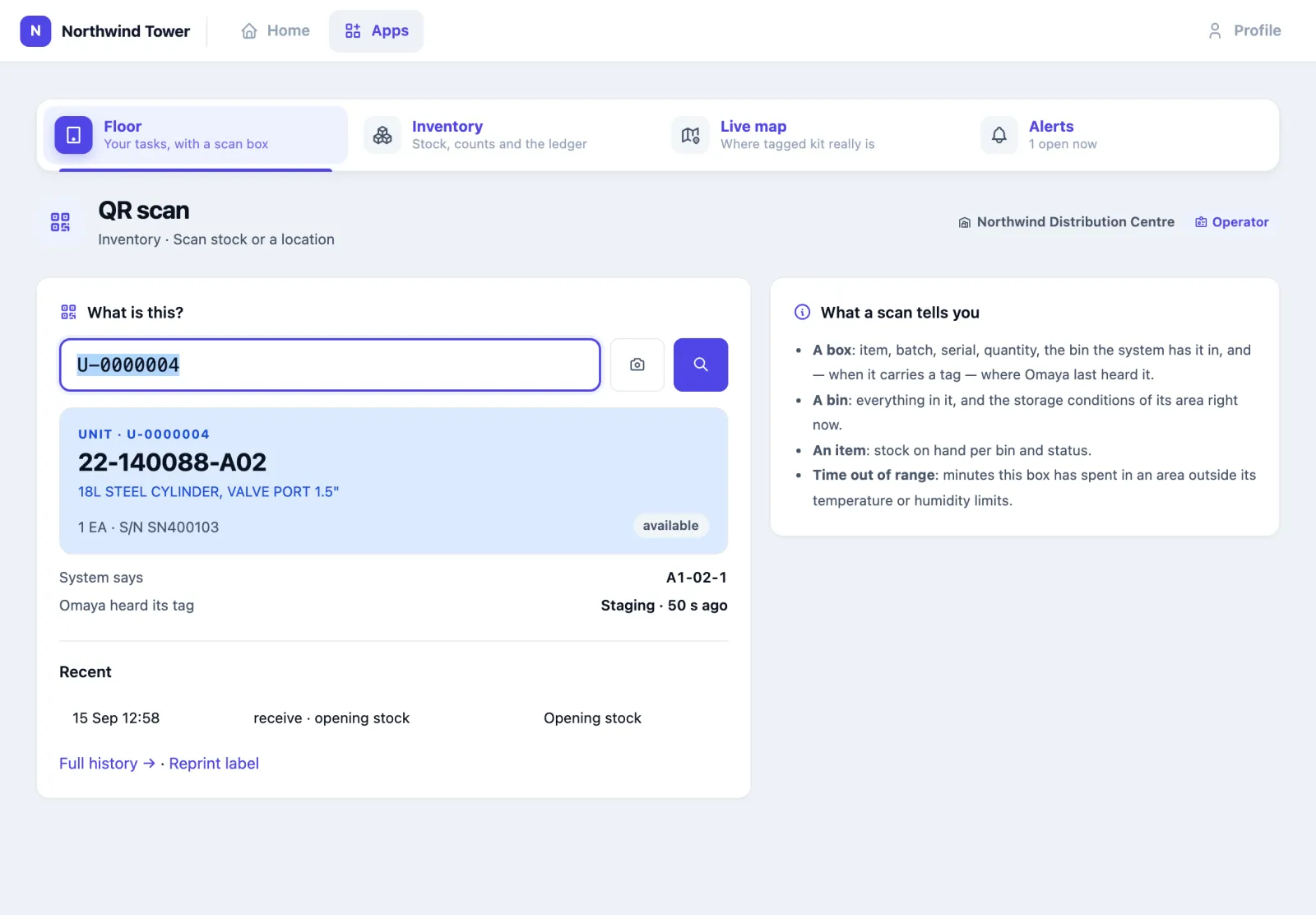Image resolution: width=1316 pixels, height=915 pixels.
Task: Click the Operator role badge
Action: 1231,222
